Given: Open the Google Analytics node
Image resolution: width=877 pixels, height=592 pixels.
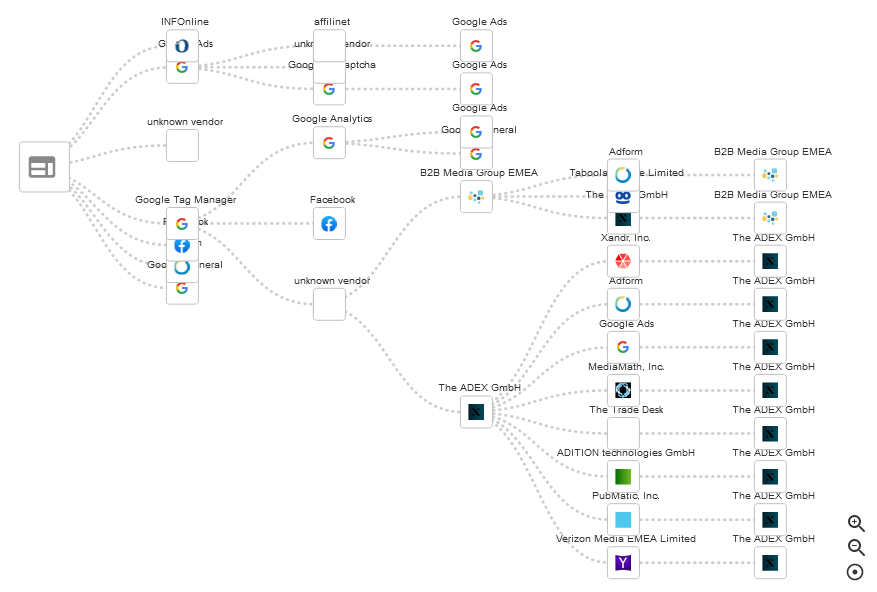Looking at the screenshot, I should click(329, 143).
